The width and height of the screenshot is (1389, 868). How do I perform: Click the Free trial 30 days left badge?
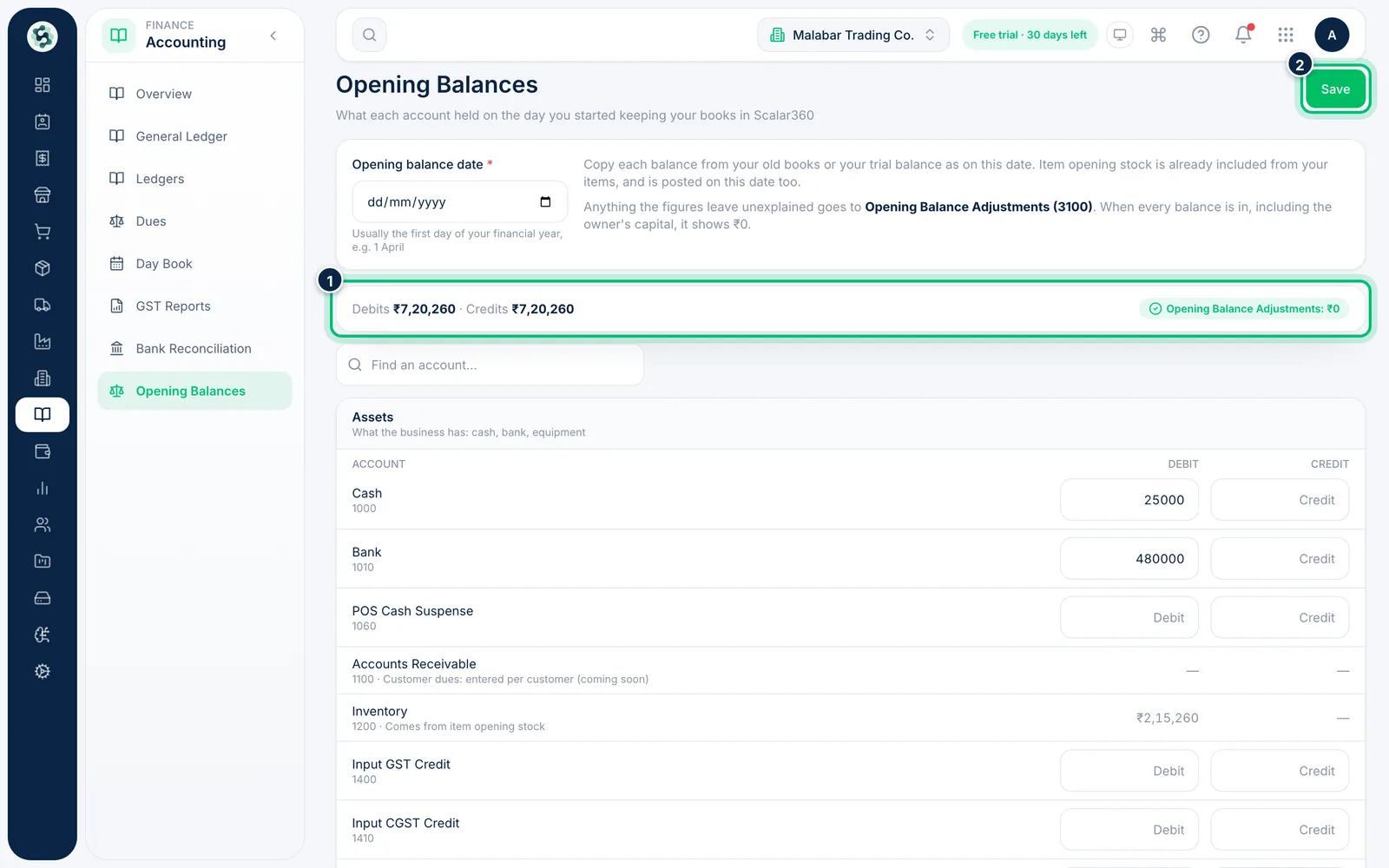point(1030,35)
